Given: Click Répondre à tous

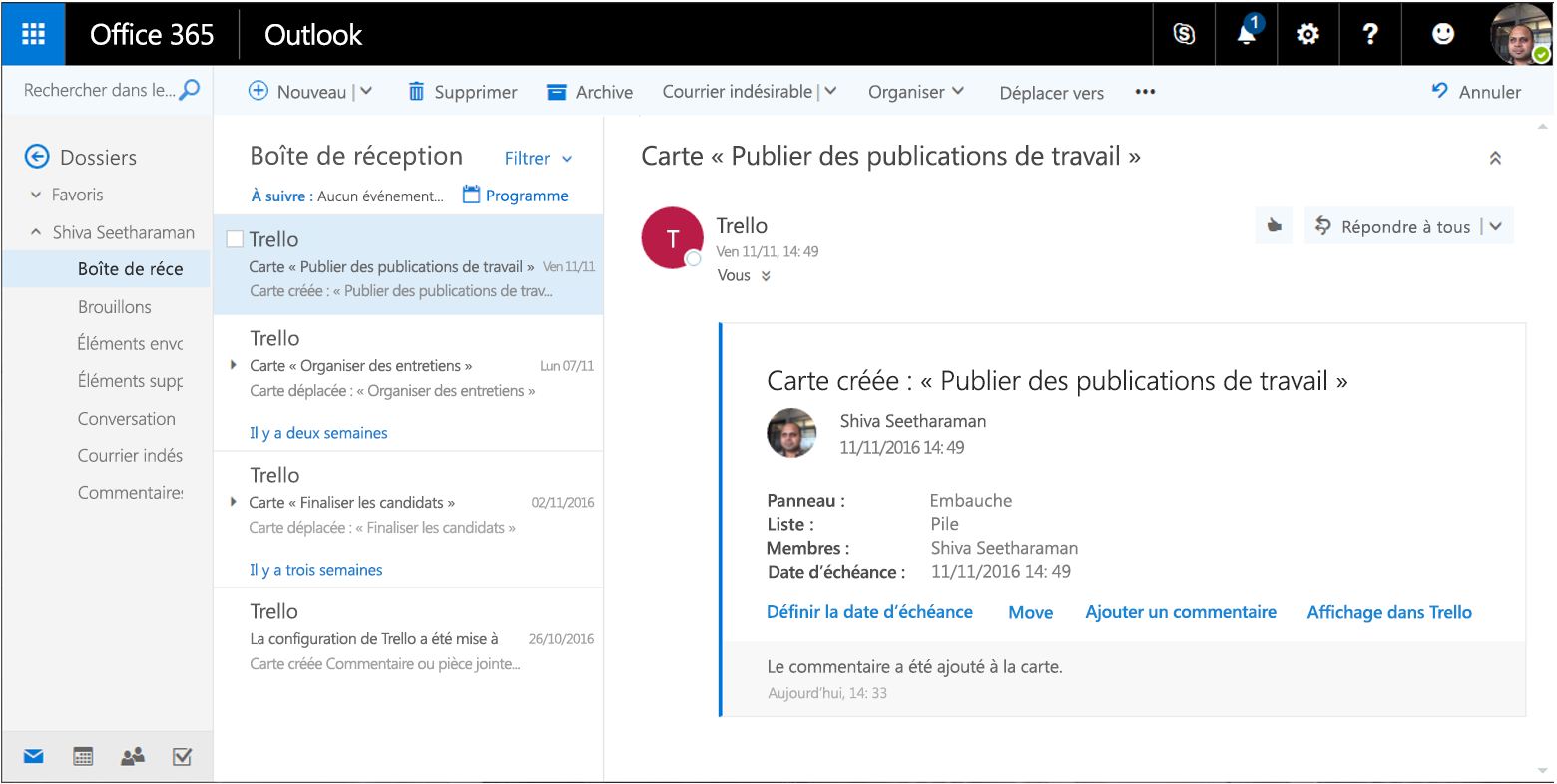Looking at the screenshot, I should (x=1392, y=226).
